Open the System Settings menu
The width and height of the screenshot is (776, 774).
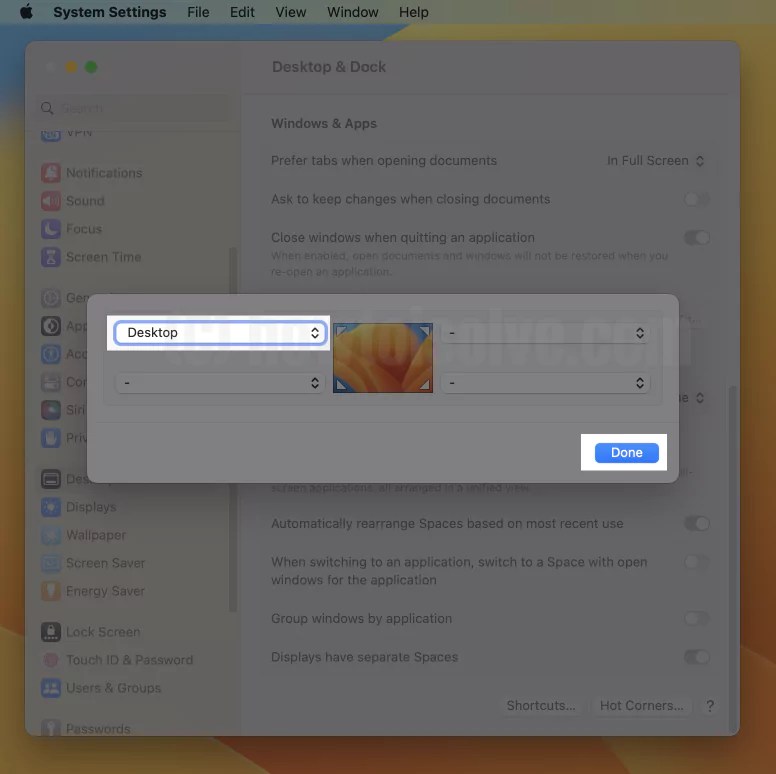tap(109, 12)
